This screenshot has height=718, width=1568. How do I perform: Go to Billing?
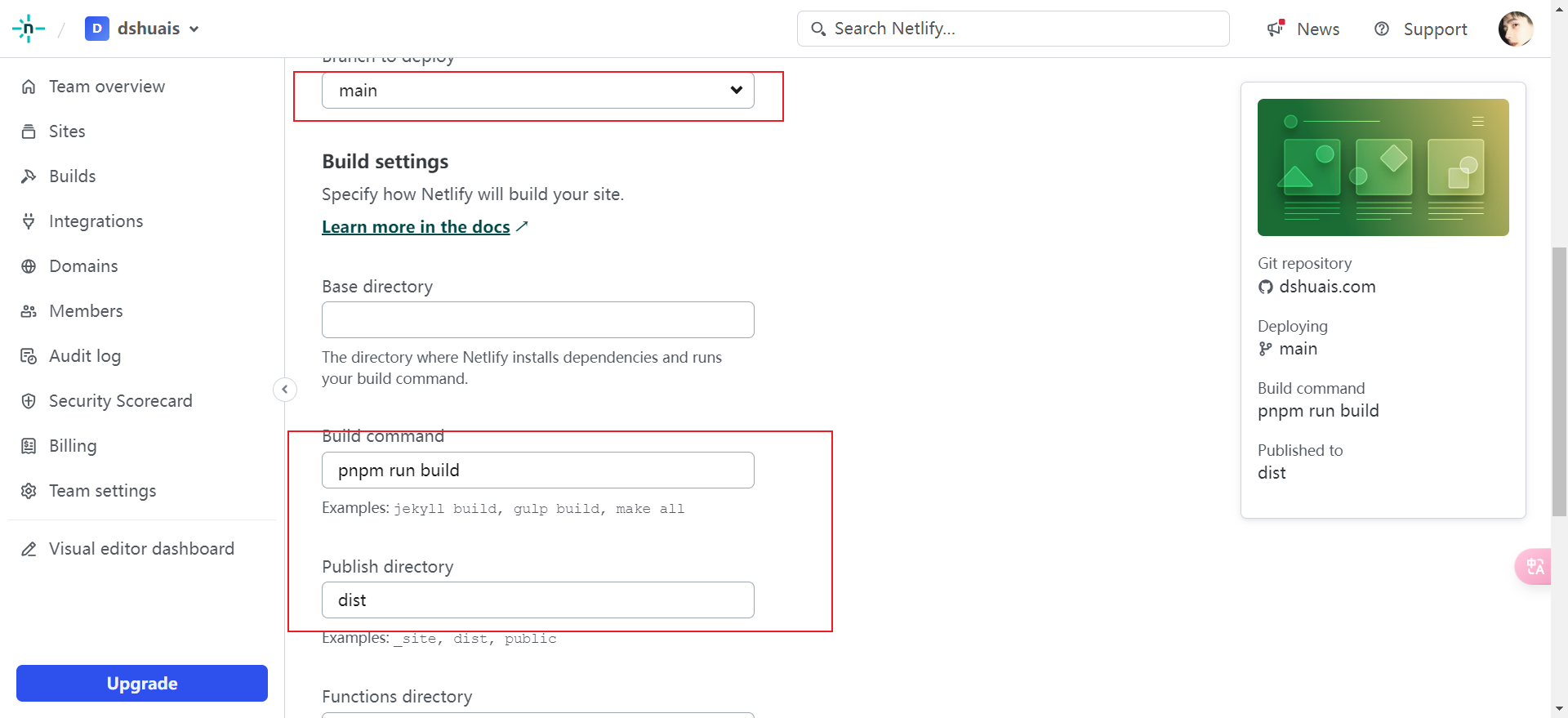pos(73,446)
